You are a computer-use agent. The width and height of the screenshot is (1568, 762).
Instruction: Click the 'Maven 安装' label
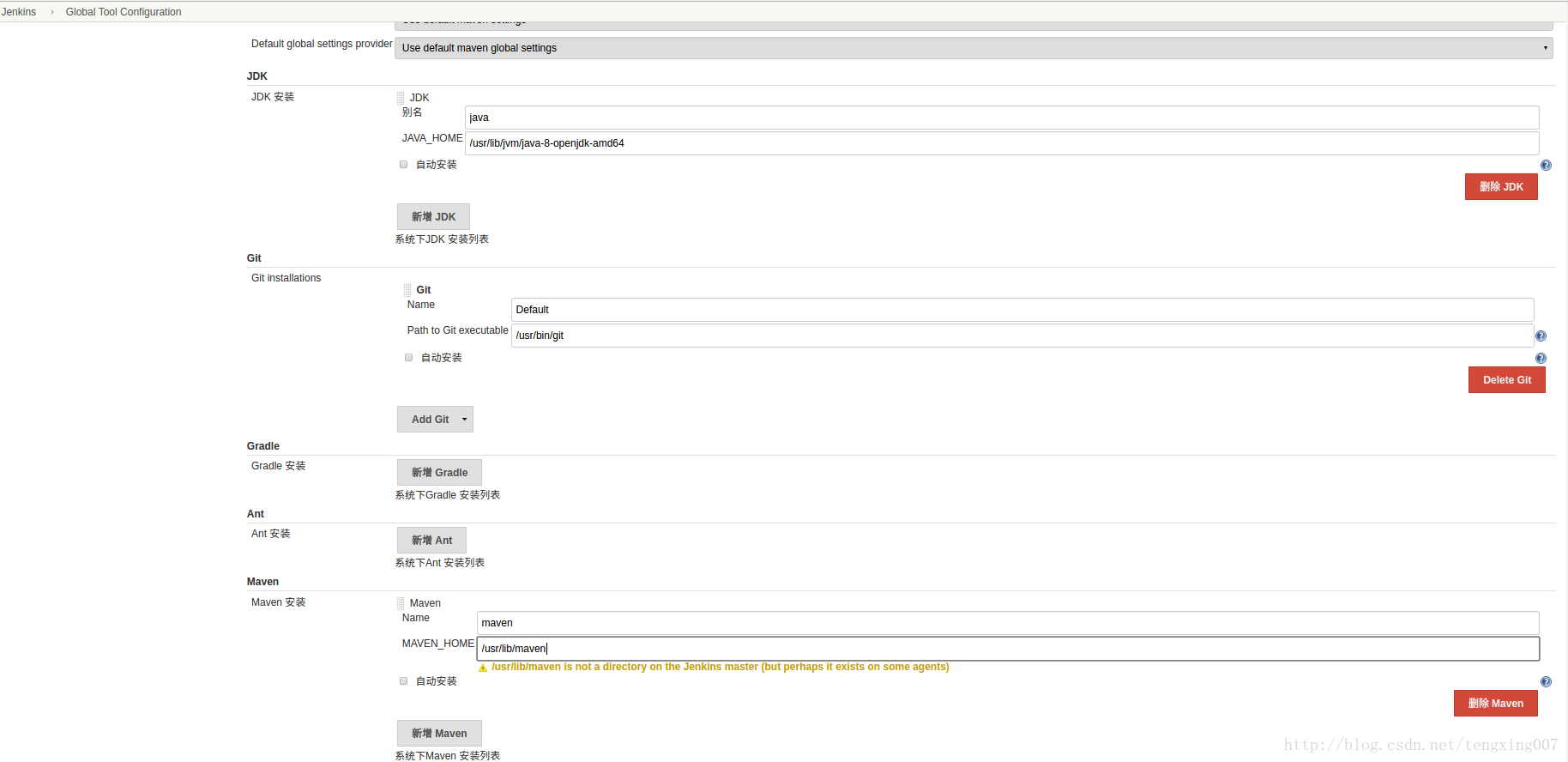[x=279, y=602]
